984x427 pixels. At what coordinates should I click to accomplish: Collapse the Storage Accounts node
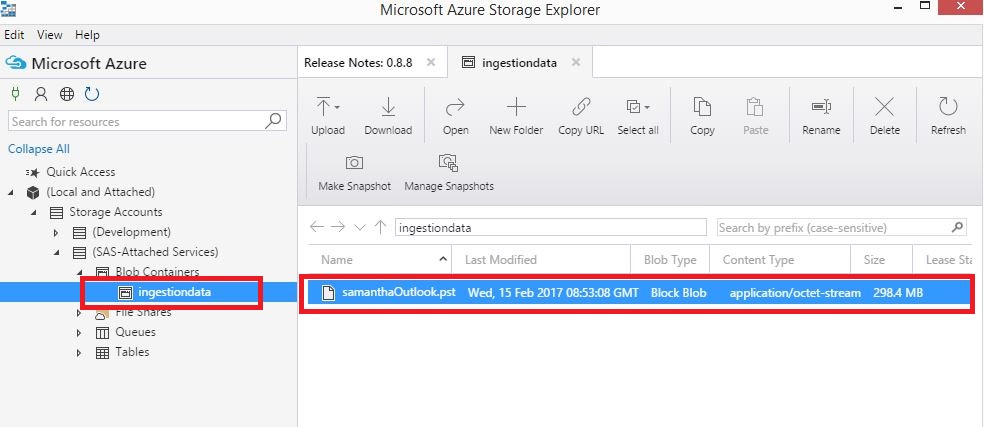(34, 213)
